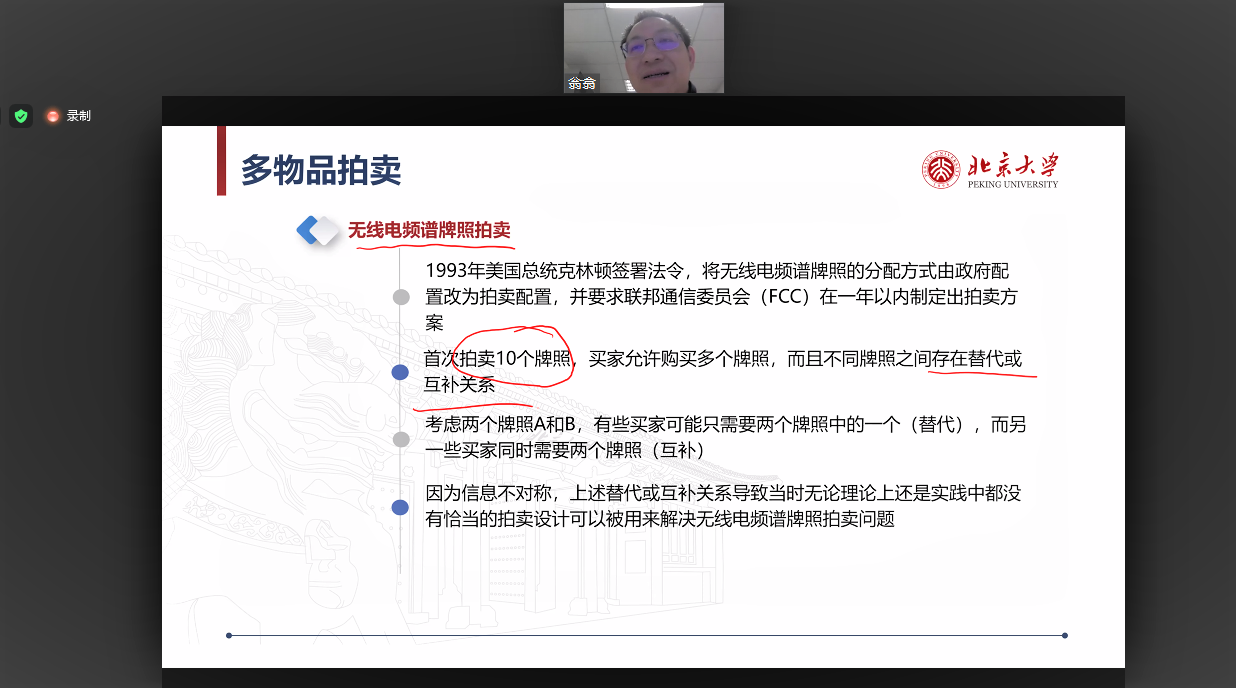This screenshot has width=1236, height=688.
Task: Click the blue bullet beside 因为信息不对称 paragraph
Action: tap(400, 507)
